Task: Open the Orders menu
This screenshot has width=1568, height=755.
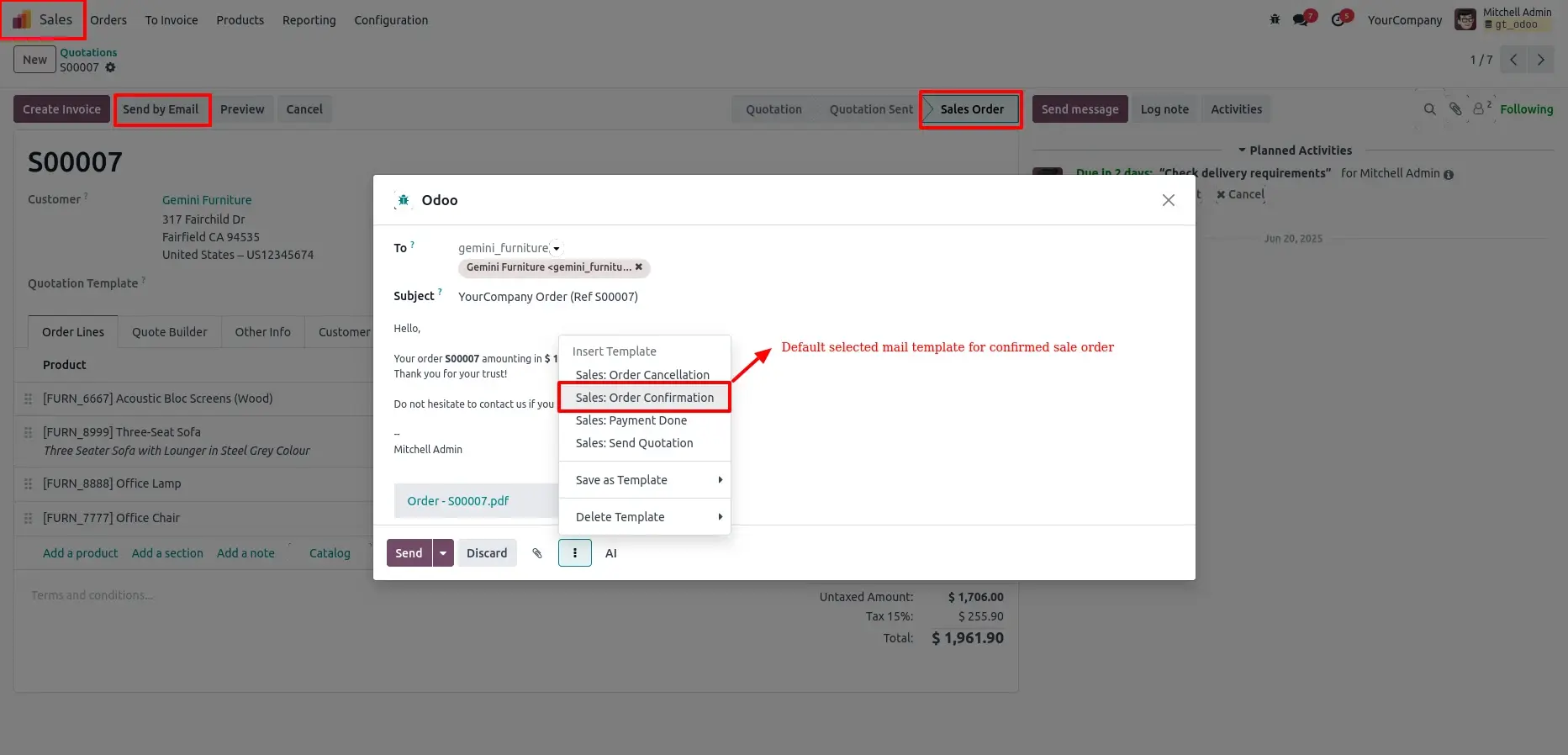Action: (108, 20)
